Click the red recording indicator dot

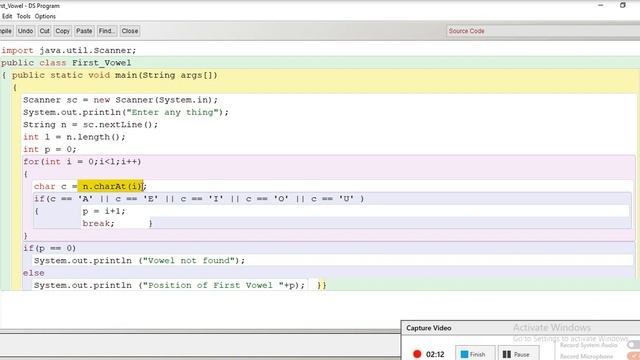click(x=417, y=354)
